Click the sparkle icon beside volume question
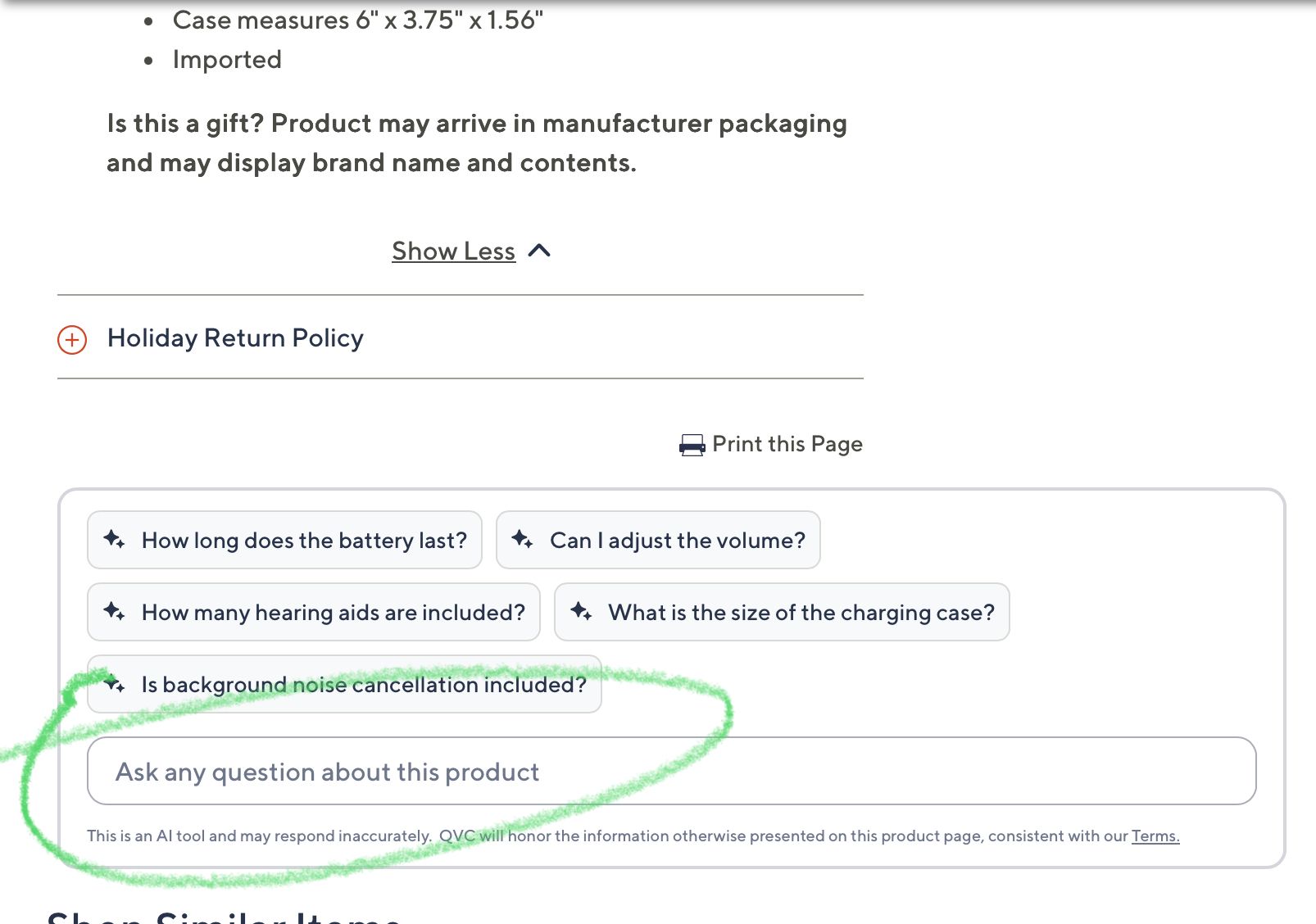 point(522,539)
